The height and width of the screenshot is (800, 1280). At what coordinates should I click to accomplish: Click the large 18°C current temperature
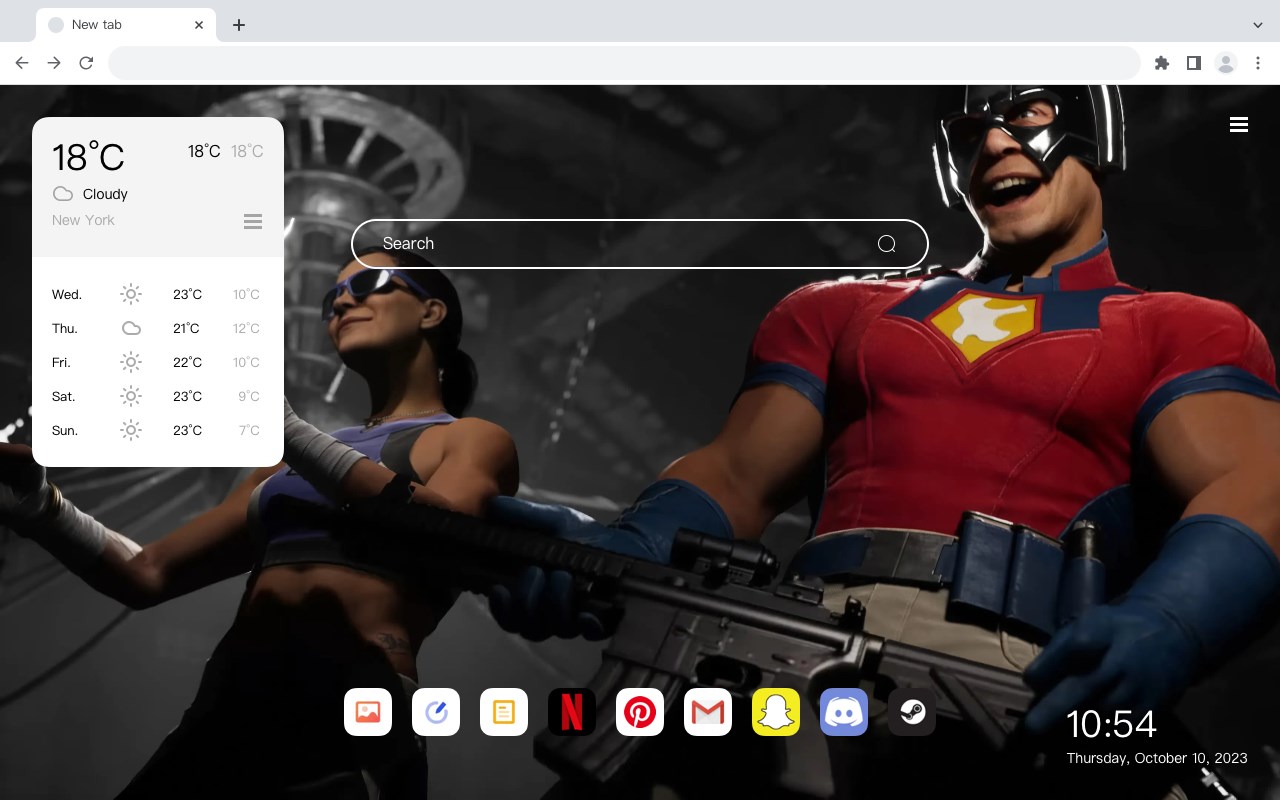pyautogui.click(x=88, y=157)
